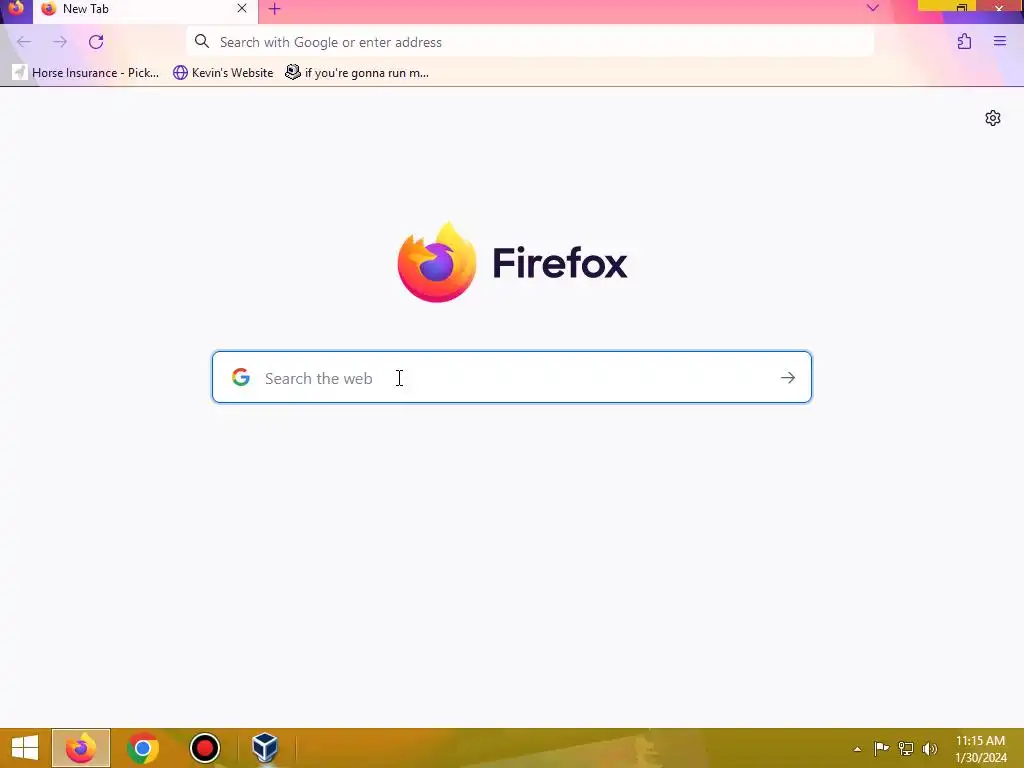Select the New Tab tab
1024x768 pixels.
(145, 9)
